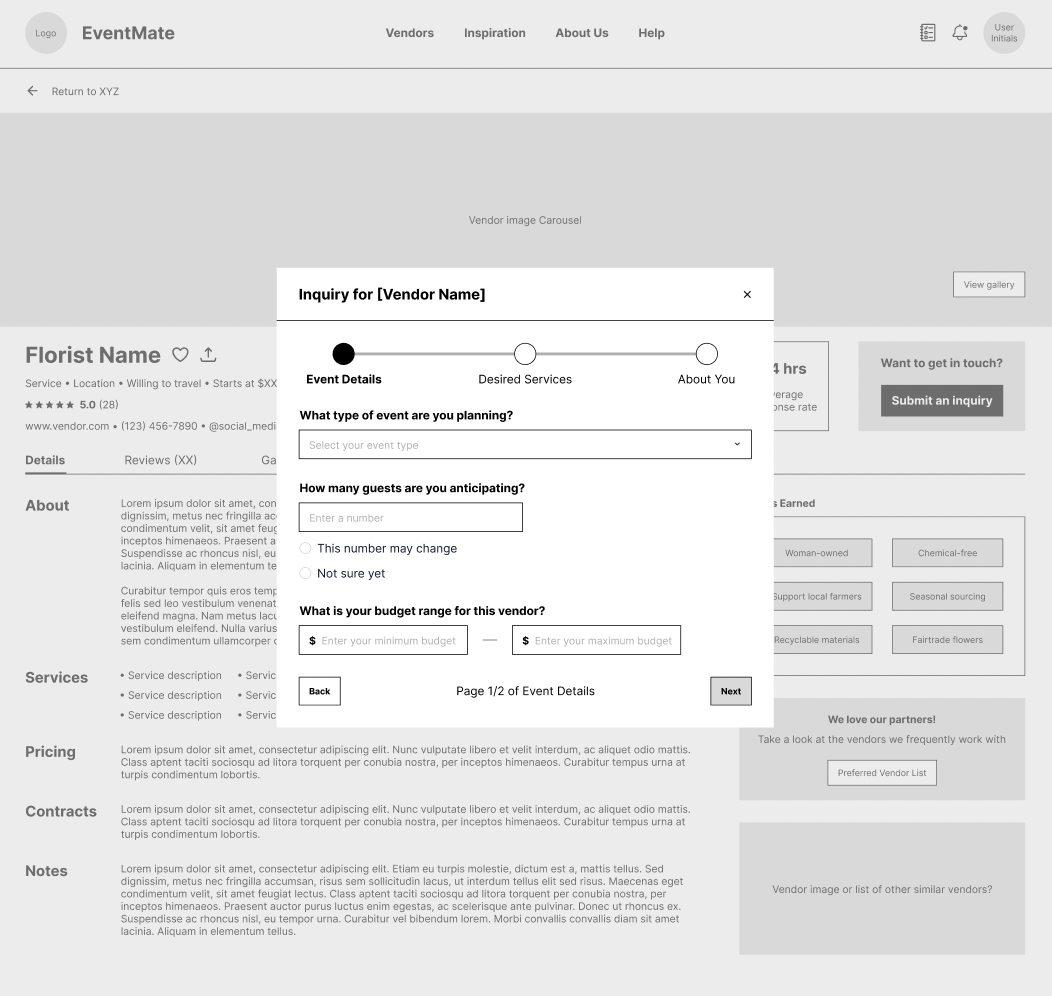Open the Preferred Vendor List button
Screen dimensions: 1052x996
pos(882,773)
